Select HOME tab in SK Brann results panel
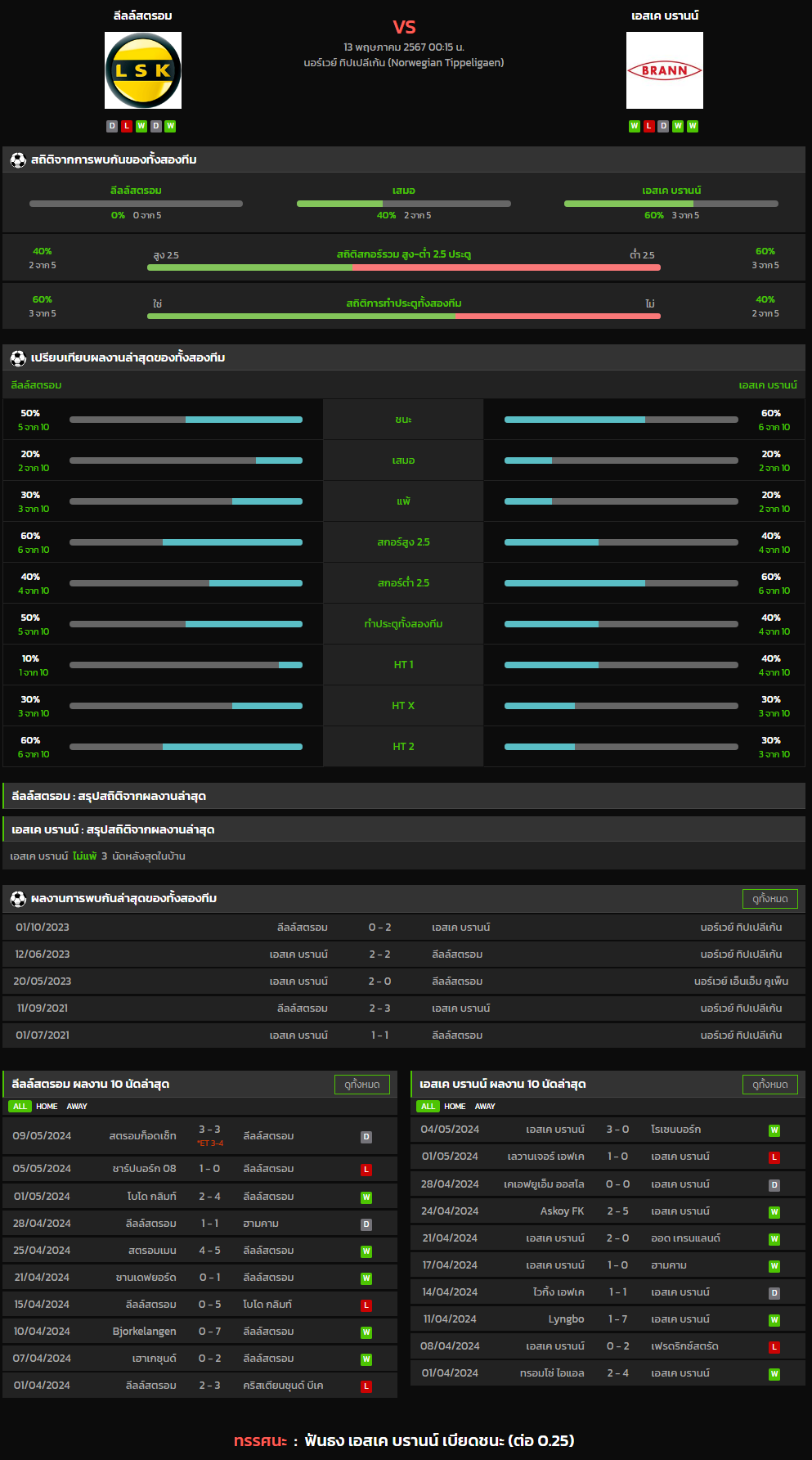The height and width of the screenshot is (1460, 812). 455,1107
